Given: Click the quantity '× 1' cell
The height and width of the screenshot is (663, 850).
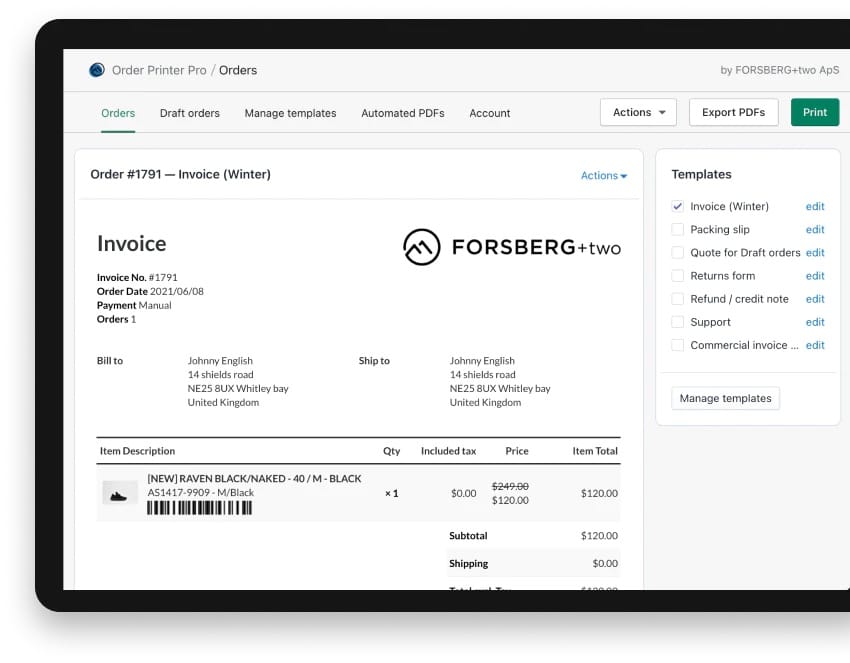Looking at the screenshot, I should [392, 493].
